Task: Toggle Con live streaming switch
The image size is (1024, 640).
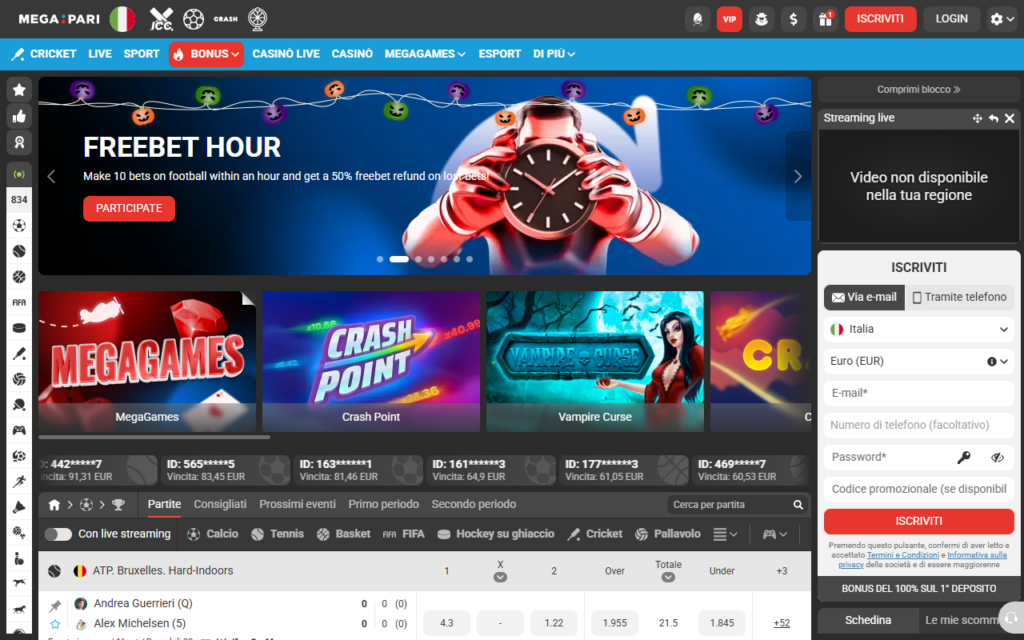Action: pyautogui.click(x=58, y=534)
